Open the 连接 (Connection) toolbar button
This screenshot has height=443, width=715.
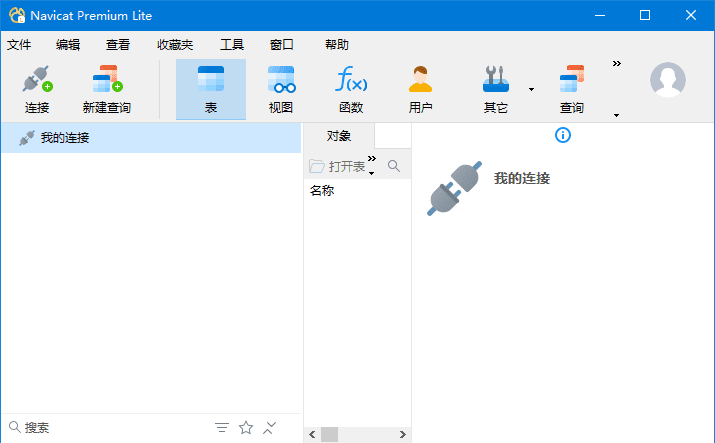tap(37, 89)
